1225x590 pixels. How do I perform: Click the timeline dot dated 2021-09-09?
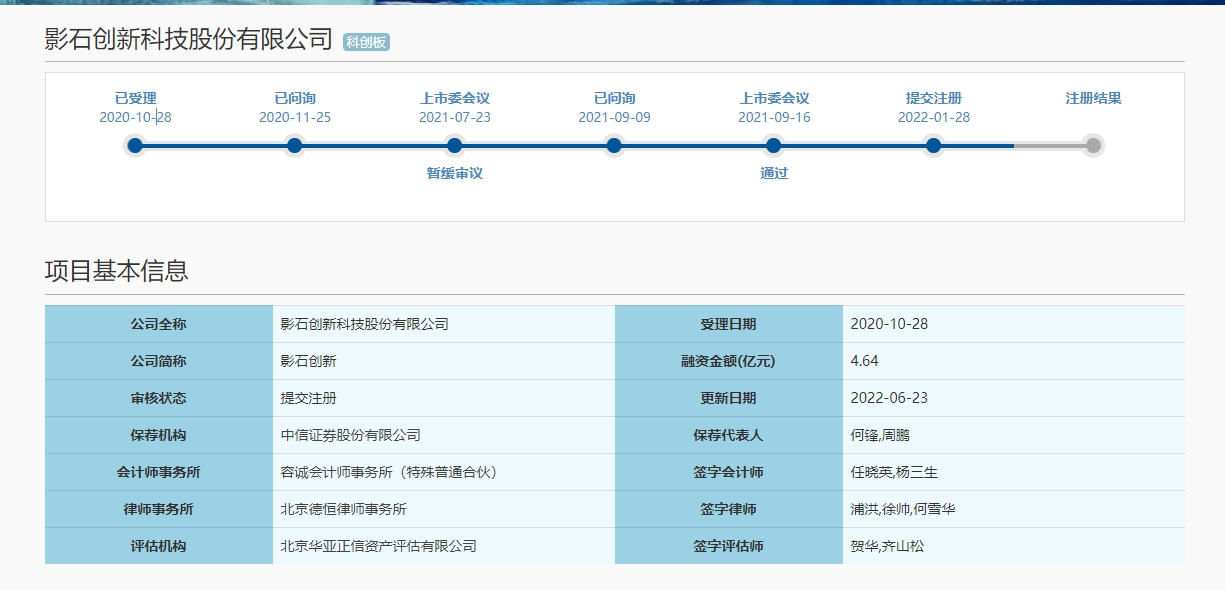coord(614,146)
